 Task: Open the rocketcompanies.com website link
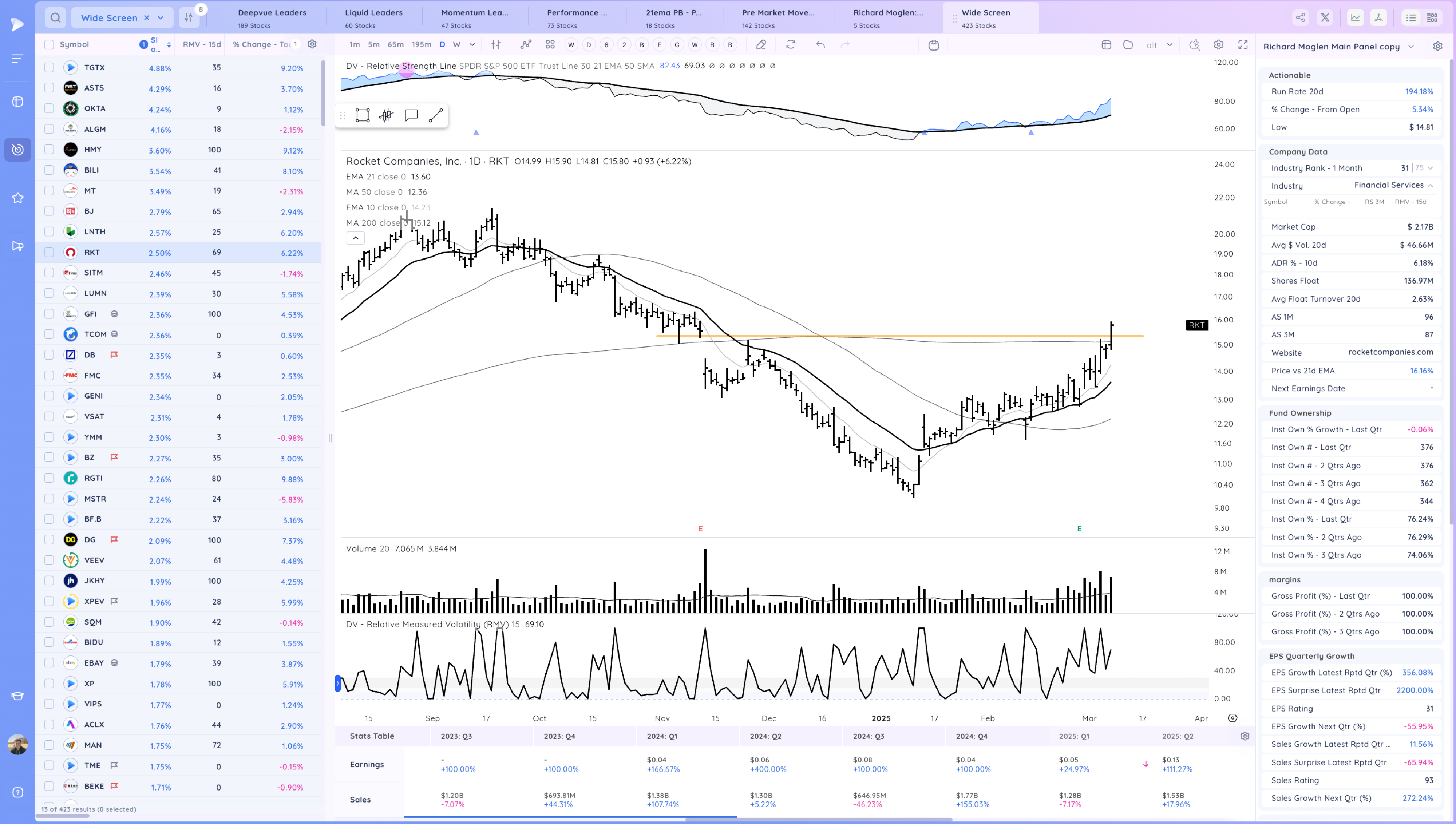pyautogui.click(x=1391, y=352)
